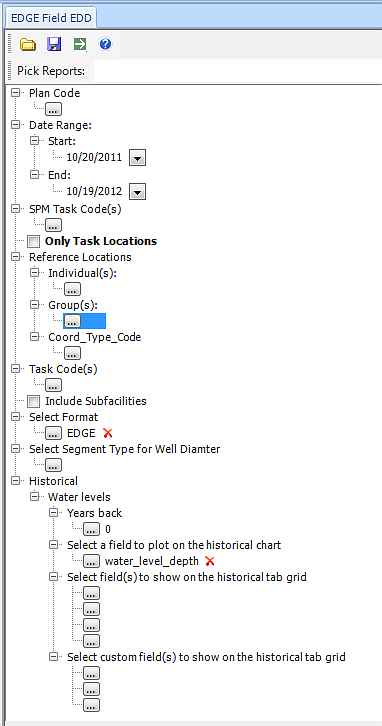Open the End date dropdown calendar
Screen dimensions: 382x726
tap(138, 191)
